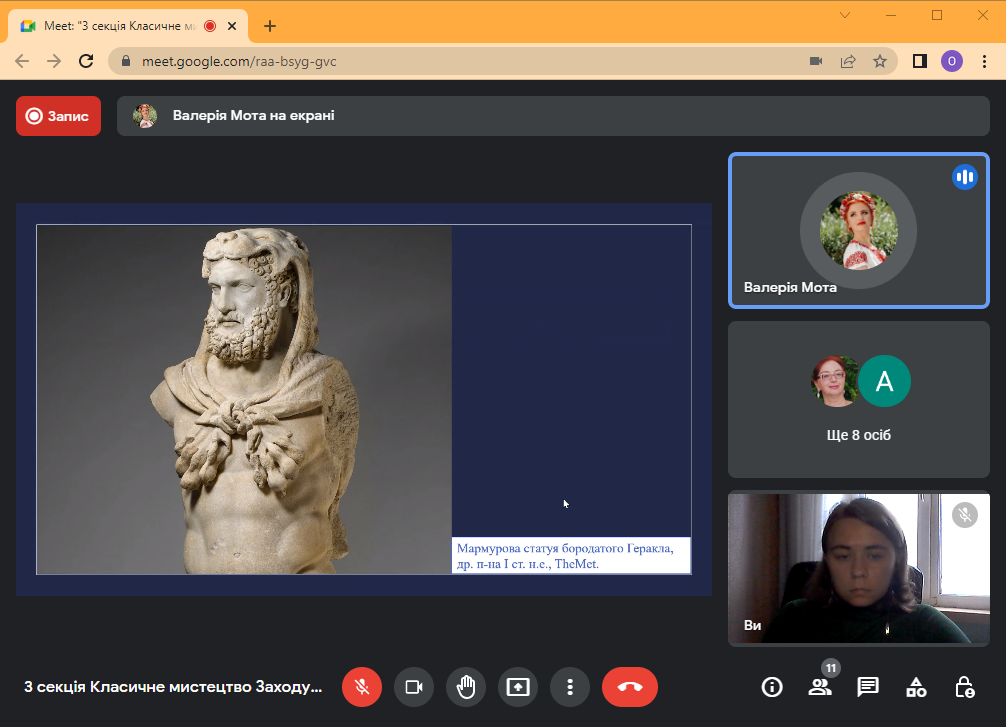Click the red-haired woman avatar in Ще 8 осіб tile
The height and width of the screenshot is (727, 1006).
834,381
